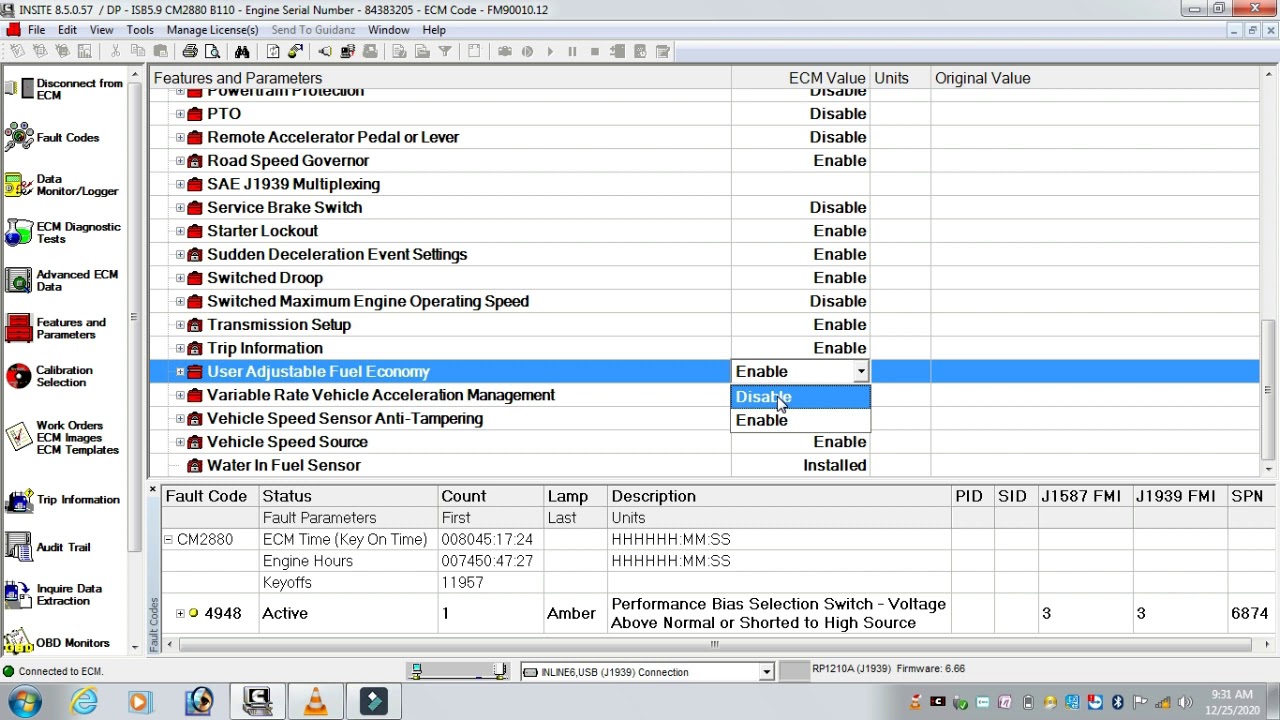This screenshot has width=1280, height=720.
Task: Click the clock in system tray
Action: pos(1231,702)
